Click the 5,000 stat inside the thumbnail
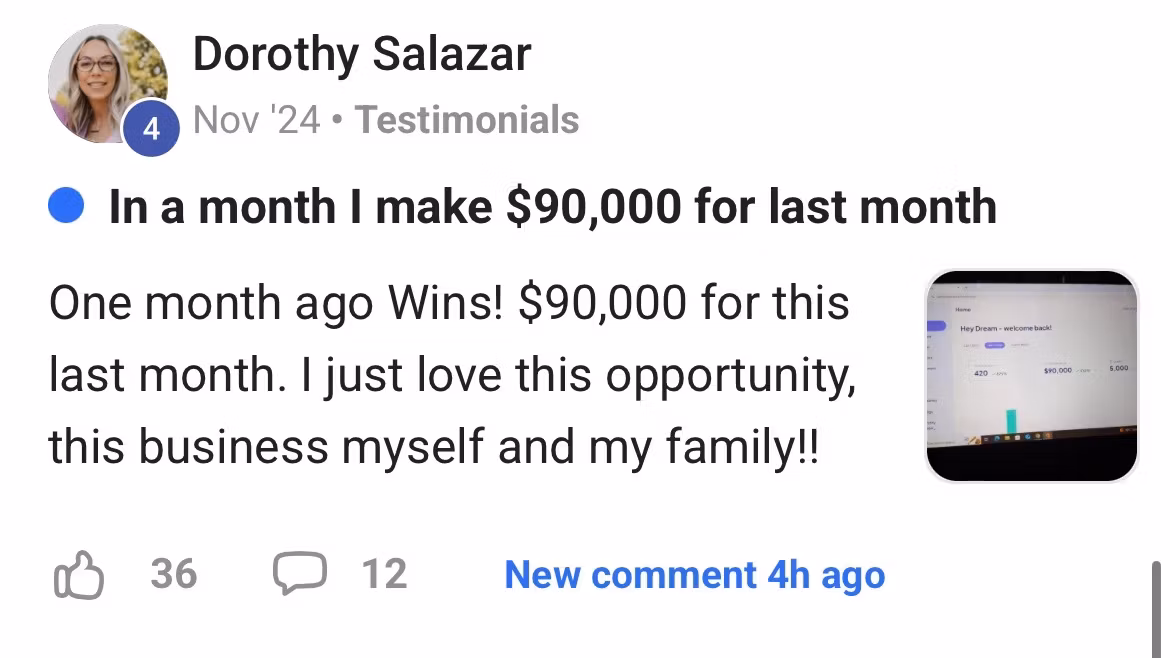 coord(1117,368)
